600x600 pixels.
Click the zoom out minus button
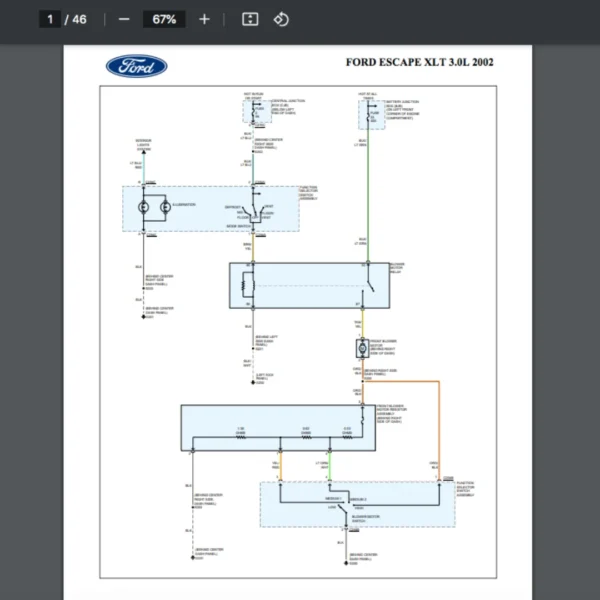pos(123,19)
